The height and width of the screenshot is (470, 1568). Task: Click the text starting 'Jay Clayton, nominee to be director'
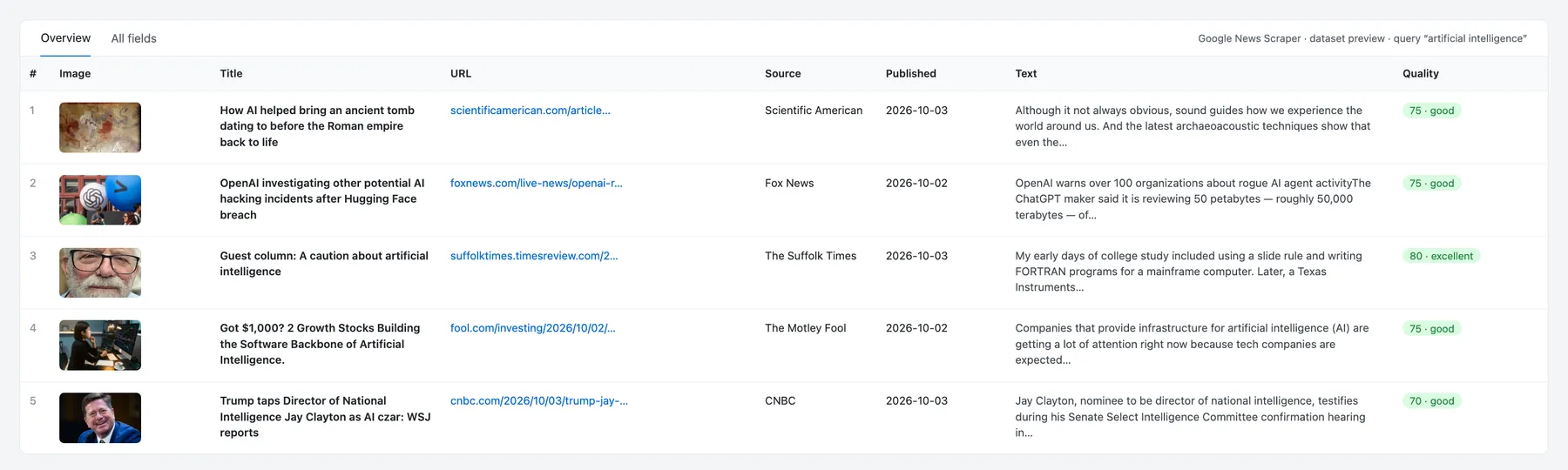click(1190, 417)
